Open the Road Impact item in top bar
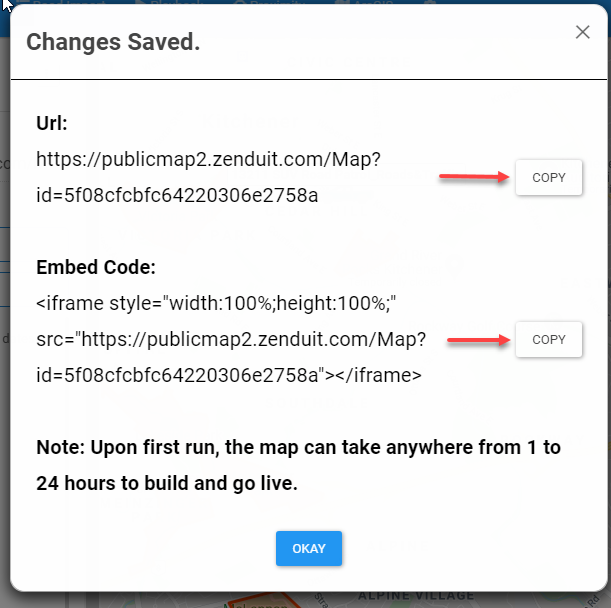Image resolution: width=611 pixels, height=608 pixels. (x=60, y=2)
